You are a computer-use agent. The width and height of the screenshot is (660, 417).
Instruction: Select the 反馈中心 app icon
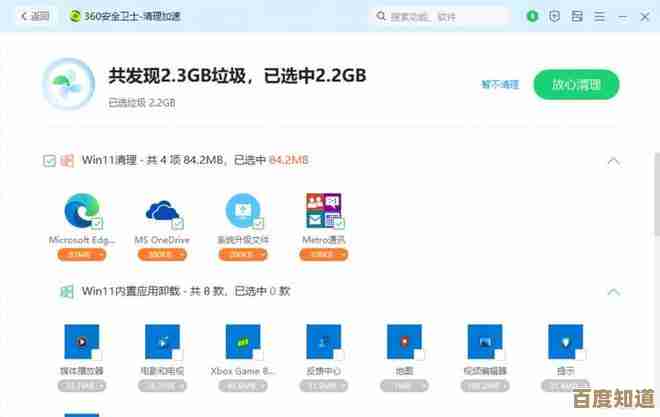324,342
